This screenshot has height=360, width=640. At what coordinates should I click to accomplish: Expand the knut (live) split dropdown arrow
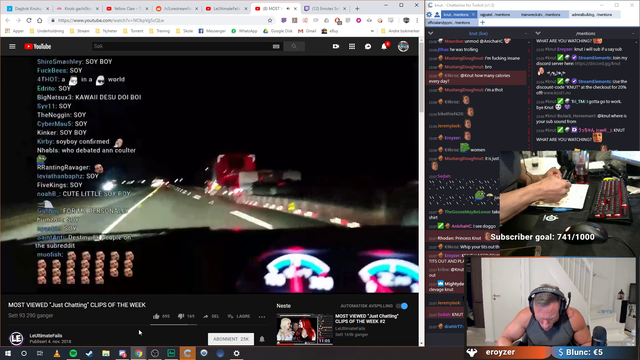[x=431, y=33]
